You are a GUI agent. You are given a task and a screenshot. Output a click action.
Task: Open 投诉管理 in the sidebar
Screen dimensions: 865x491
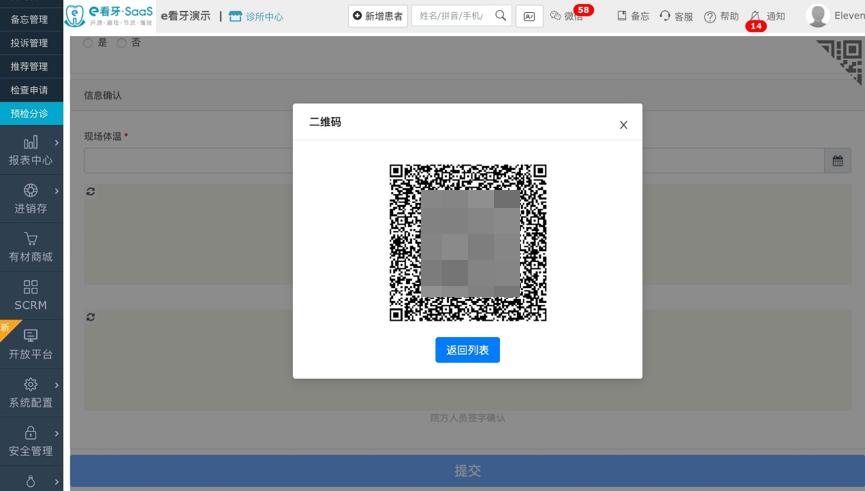point(29,43)
